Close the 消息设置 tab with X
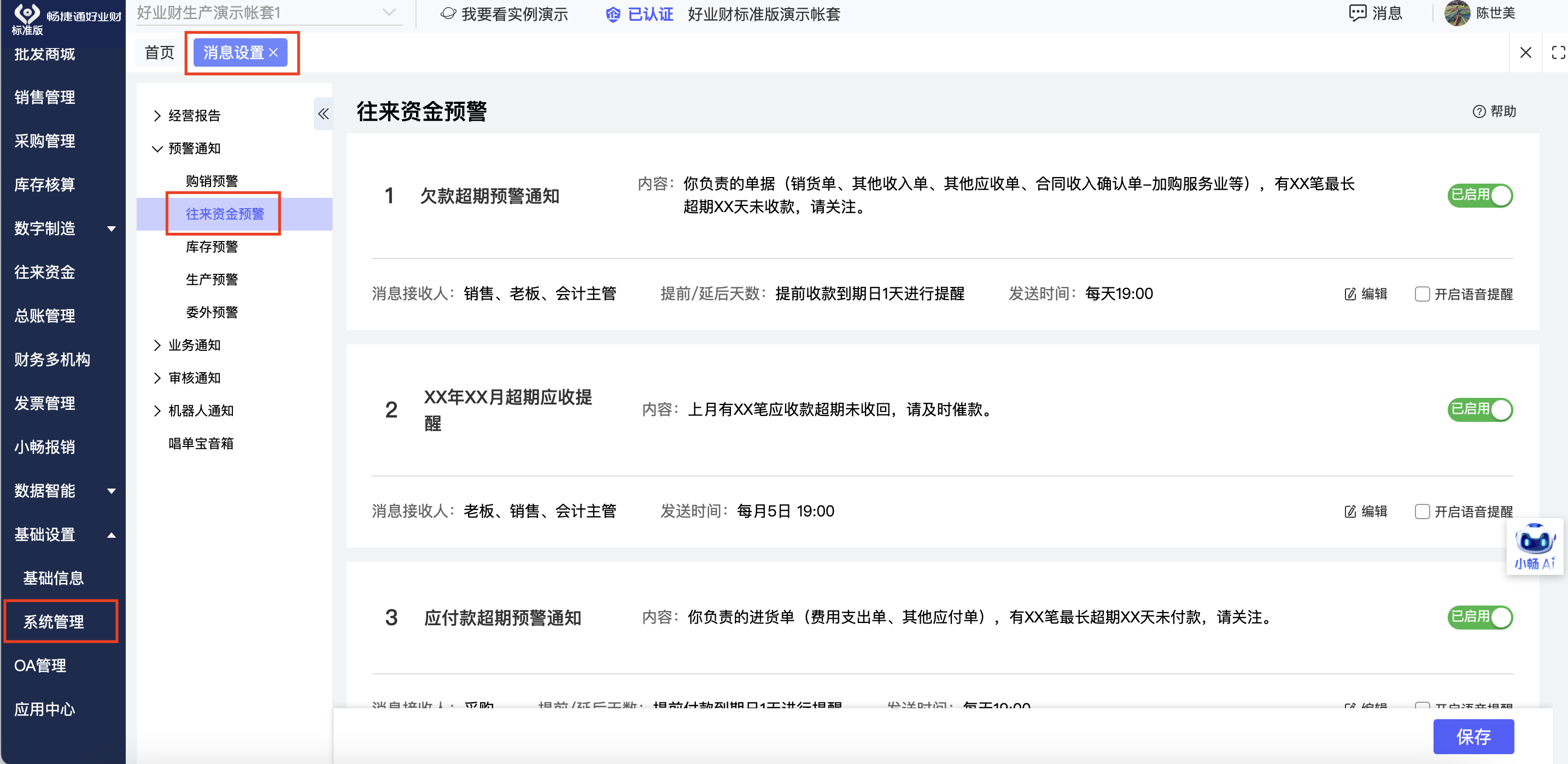Screen dimensions: 1568x764 point(274,53)
